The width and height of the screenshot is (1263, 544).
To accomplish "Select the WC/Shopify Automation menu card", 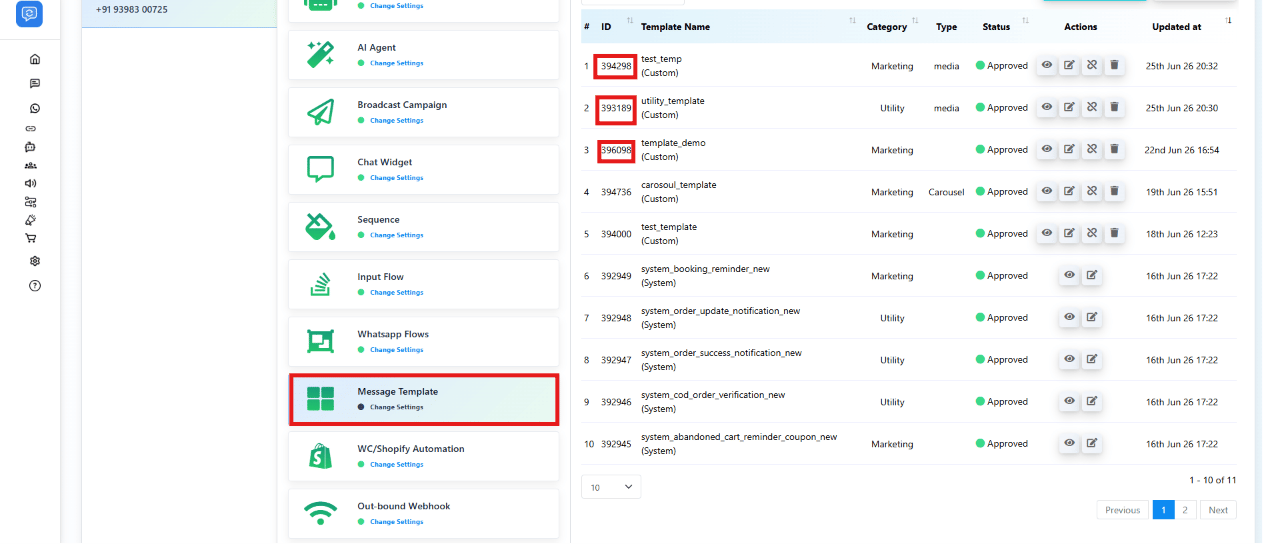I will (x=424, y=456).
